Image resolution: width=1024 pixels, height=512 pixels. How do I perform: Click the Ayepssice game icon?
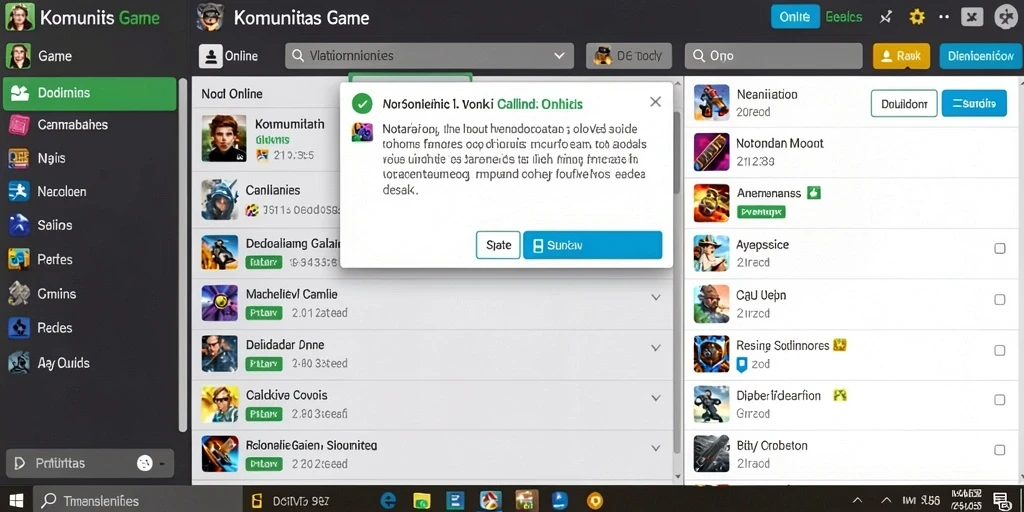(711, 253)
